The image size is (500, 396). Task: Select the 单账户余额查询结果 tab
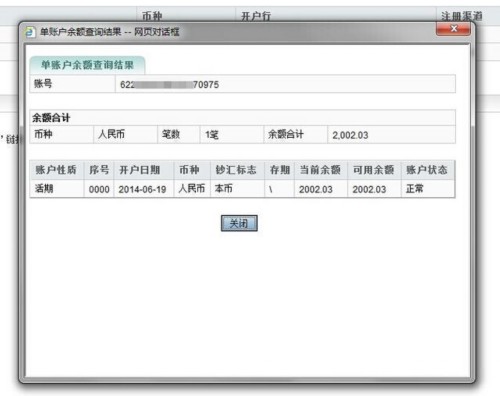(87, 65)
